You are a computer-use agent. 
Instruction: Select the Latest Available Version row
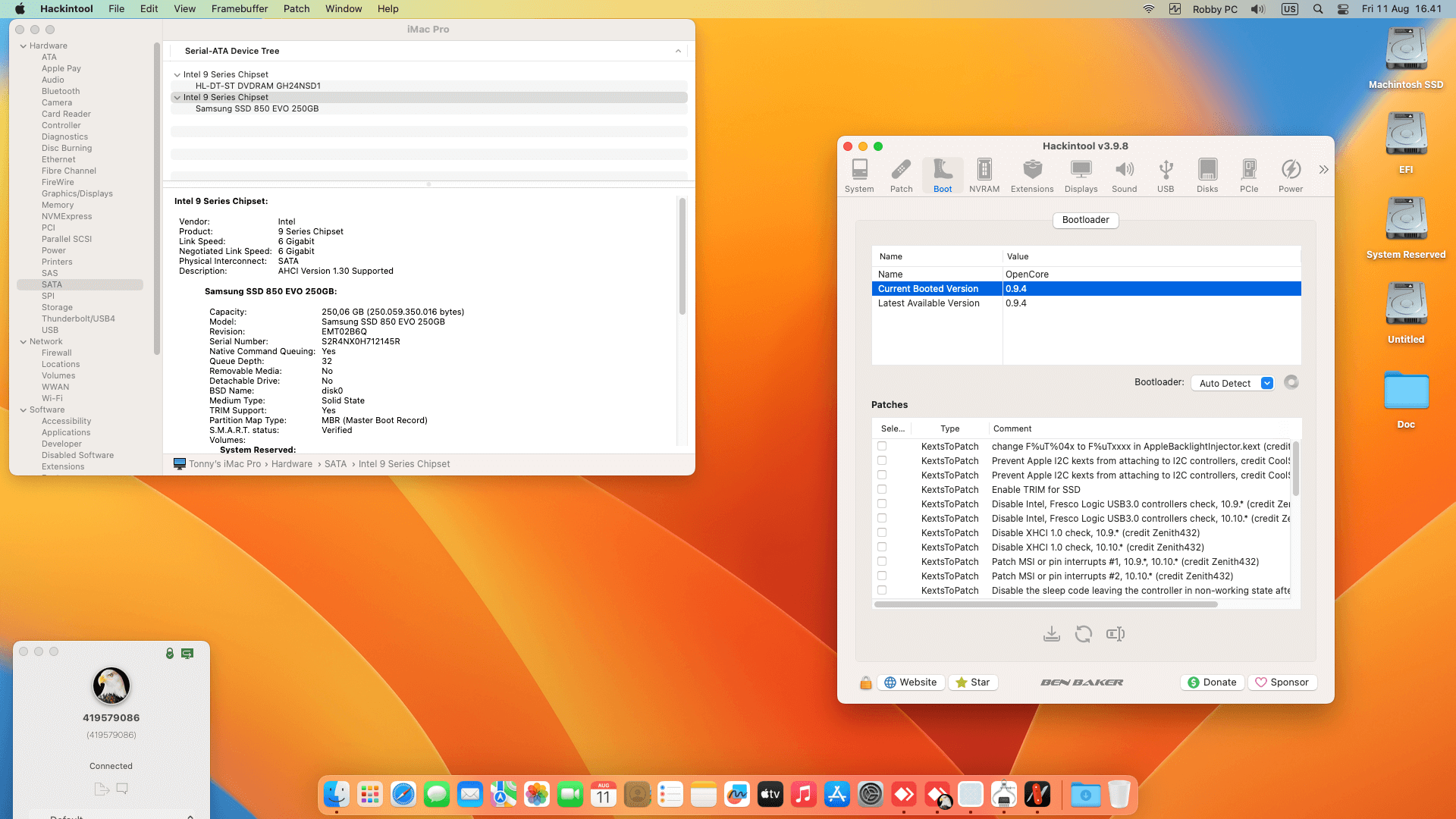click(x=1086, y=303)
